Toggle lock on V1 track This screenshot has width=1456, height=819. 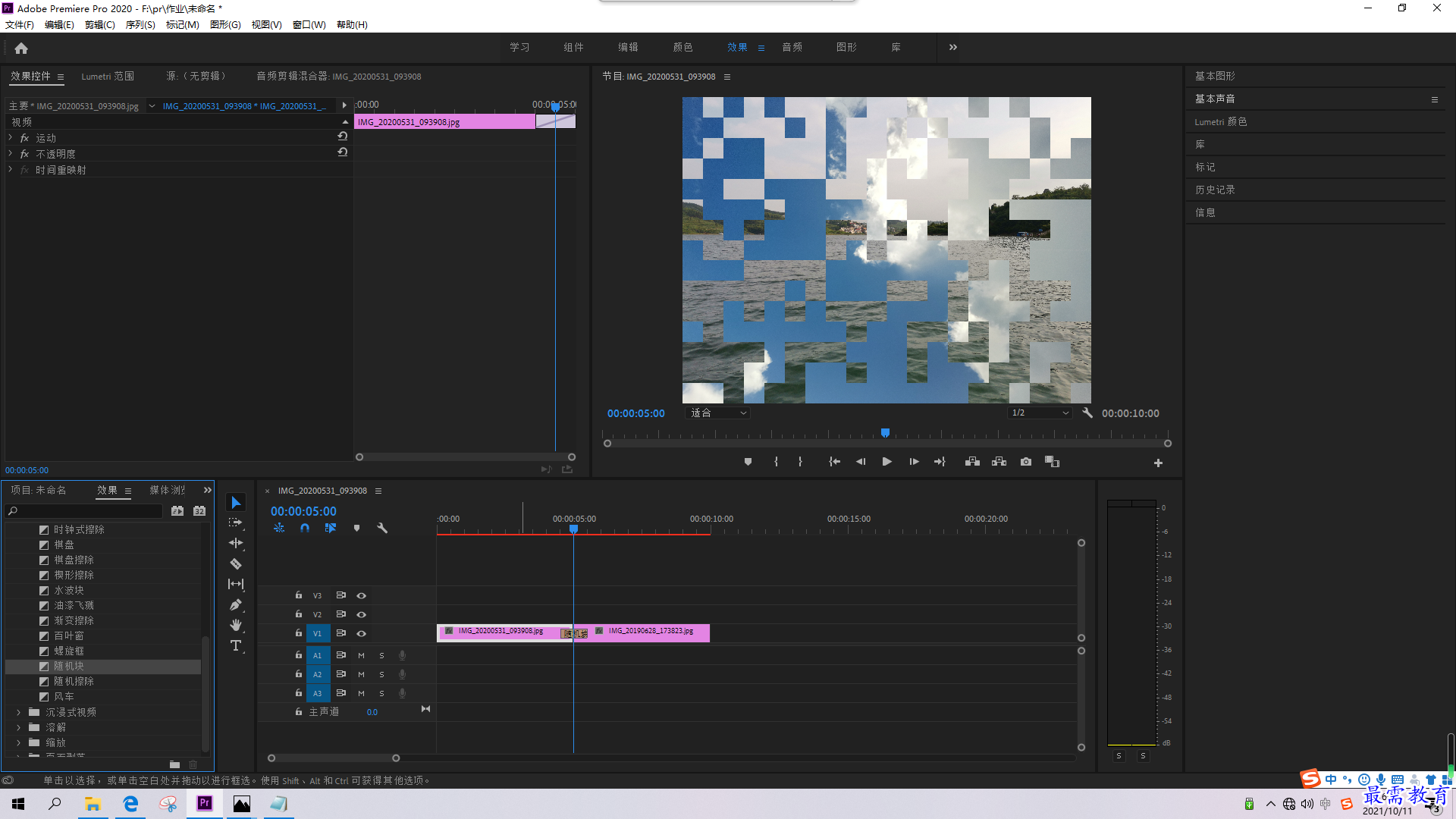click(299, 632)
